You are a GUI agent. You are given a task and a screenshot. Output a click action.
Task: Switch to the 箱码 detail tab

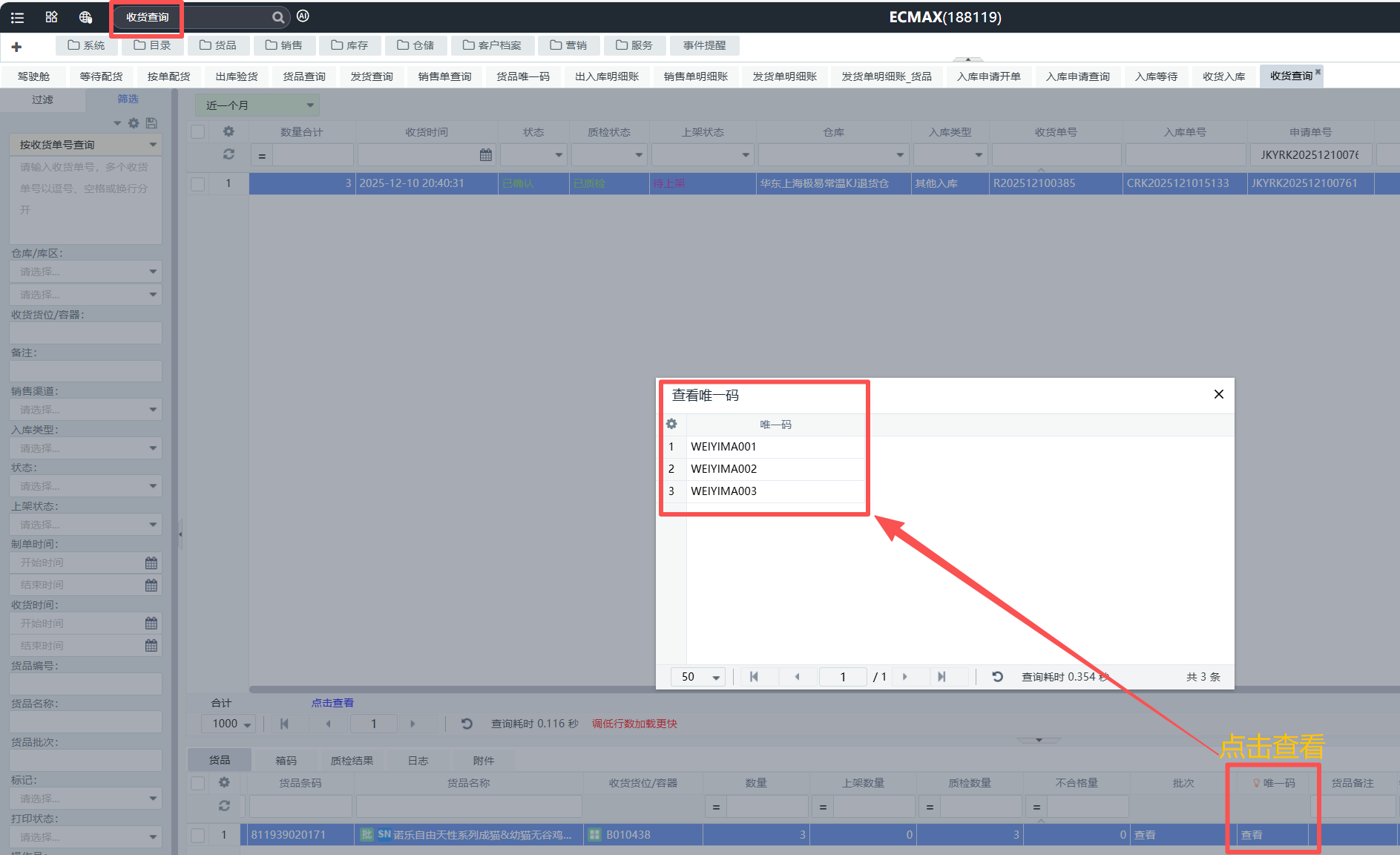pos(286,761)
